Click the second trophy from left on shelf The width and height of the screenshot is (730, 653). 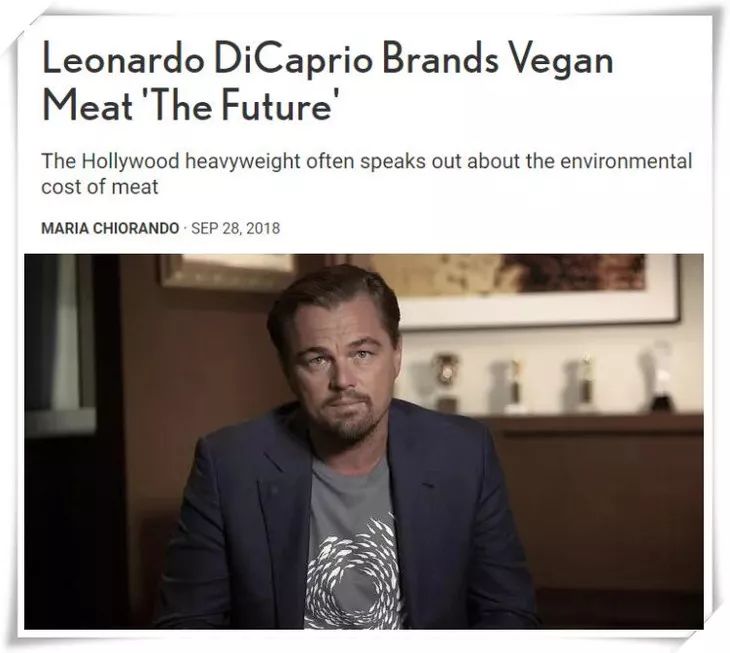click(x=509, y=386)
